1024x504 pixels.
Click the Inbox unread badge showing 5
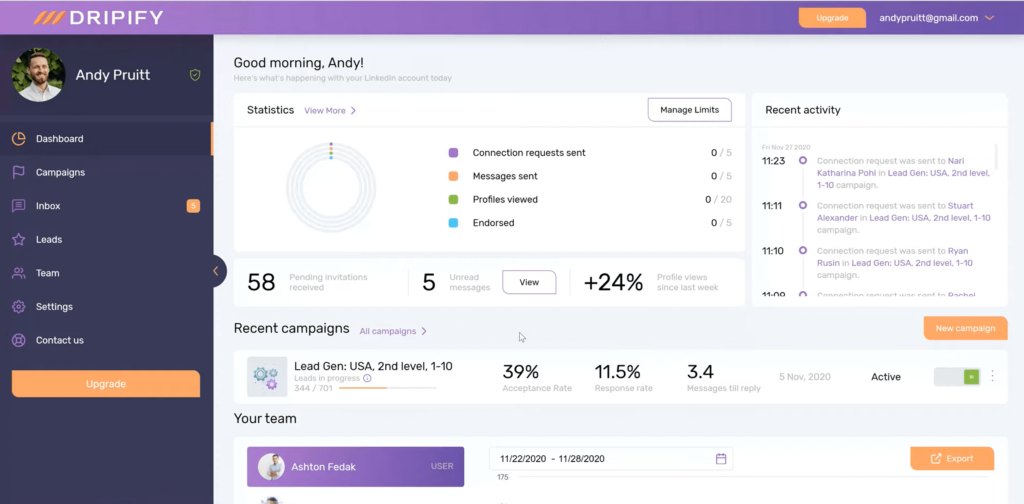point(193,206)
